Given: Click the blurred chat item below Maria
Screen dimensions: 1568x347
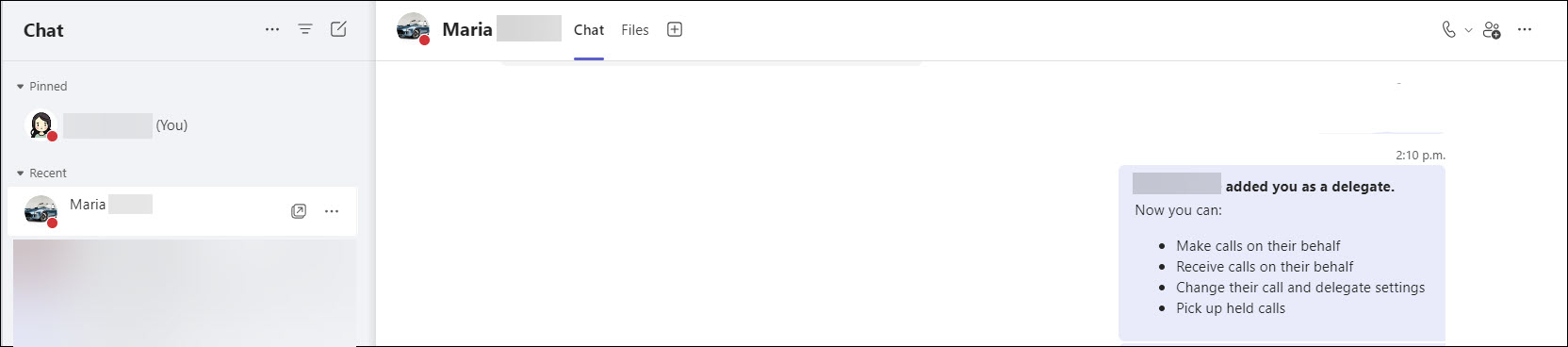Looking at the screenshot, I should click(184, 292).
